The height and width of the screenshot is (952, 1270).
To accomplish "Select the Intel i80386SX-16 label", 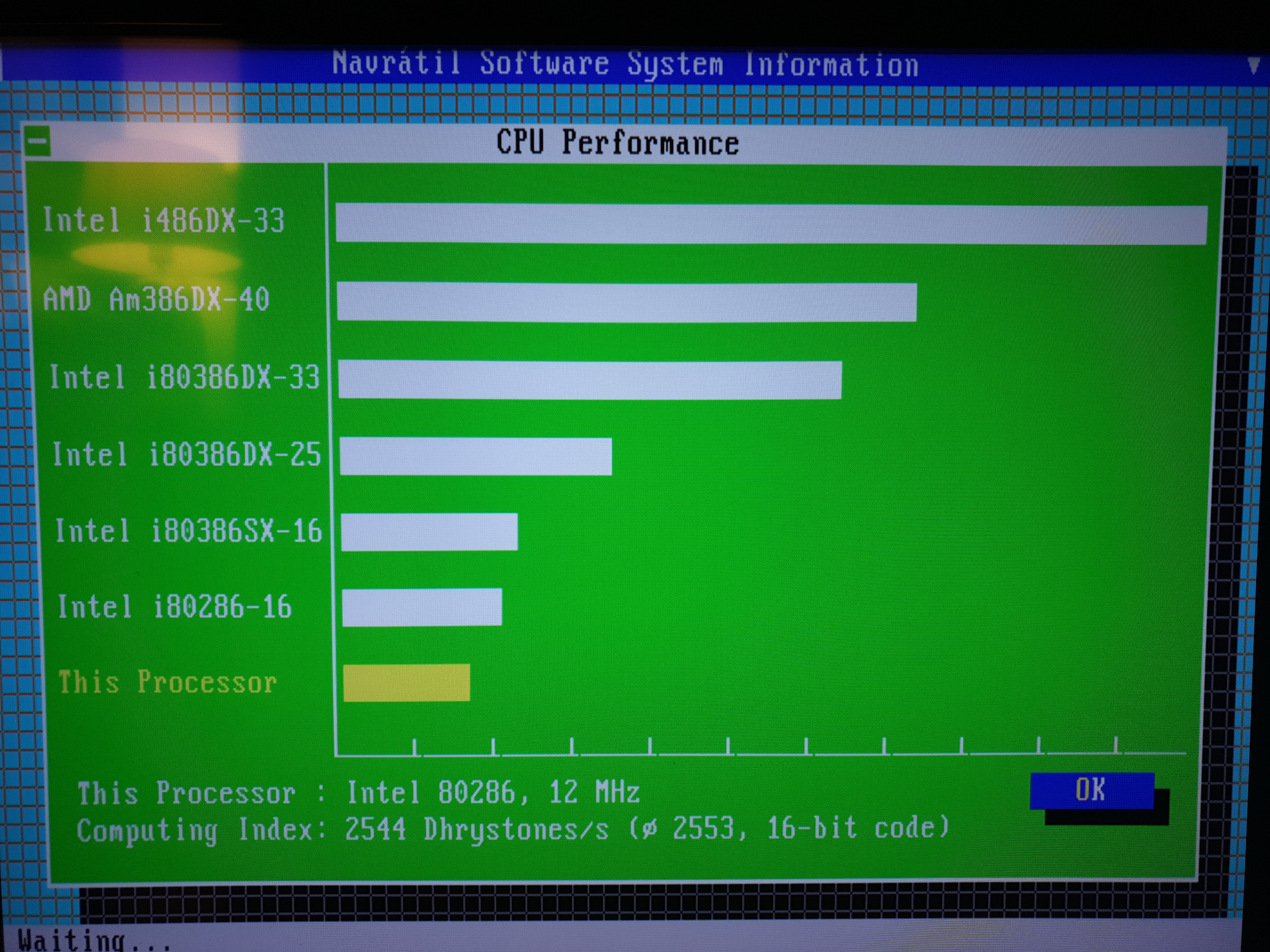I will [x=188, y=530].
